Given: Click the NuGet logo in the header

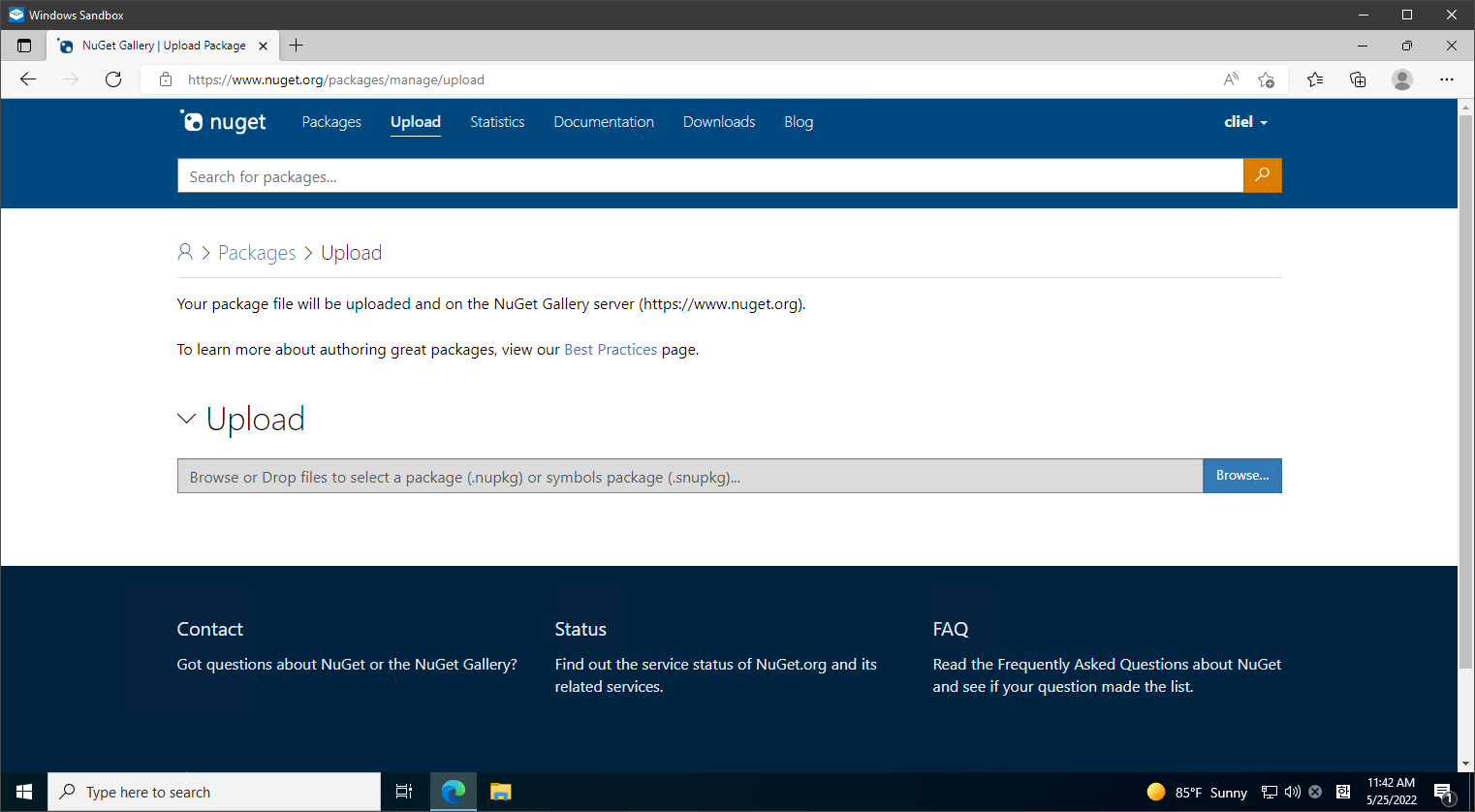Looking at the screenshot, I should pyautogui.click(x=223, y=121).
